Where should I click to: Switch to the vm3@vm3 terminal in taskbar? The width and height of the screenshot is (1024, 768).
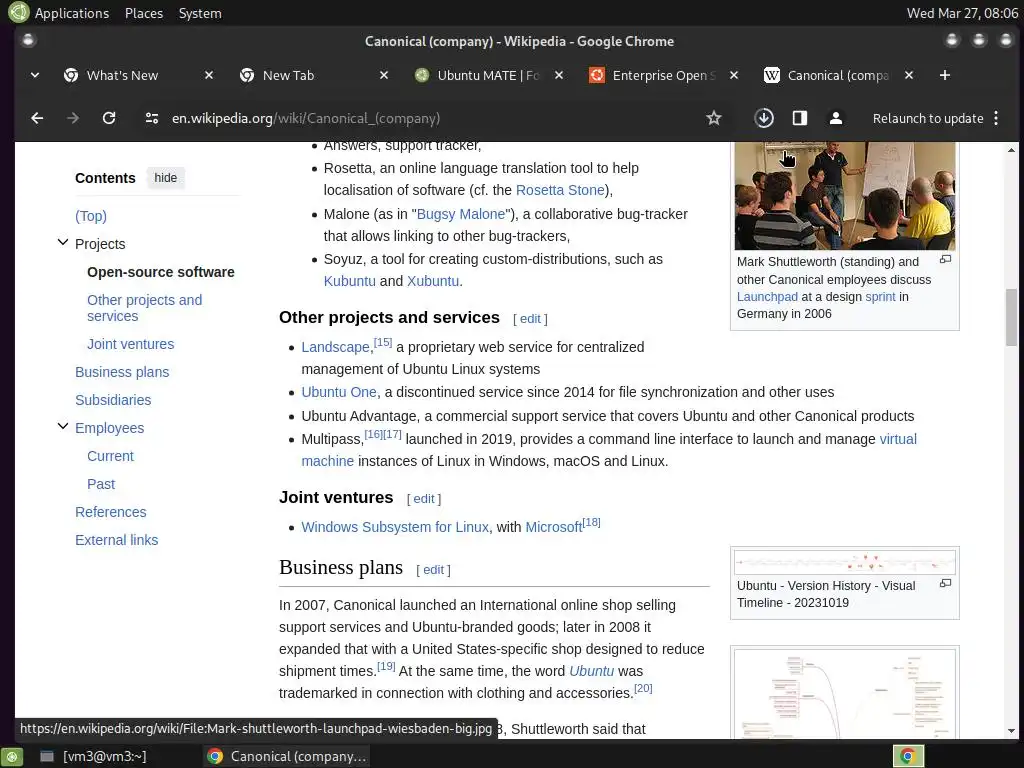click(95, 756)
